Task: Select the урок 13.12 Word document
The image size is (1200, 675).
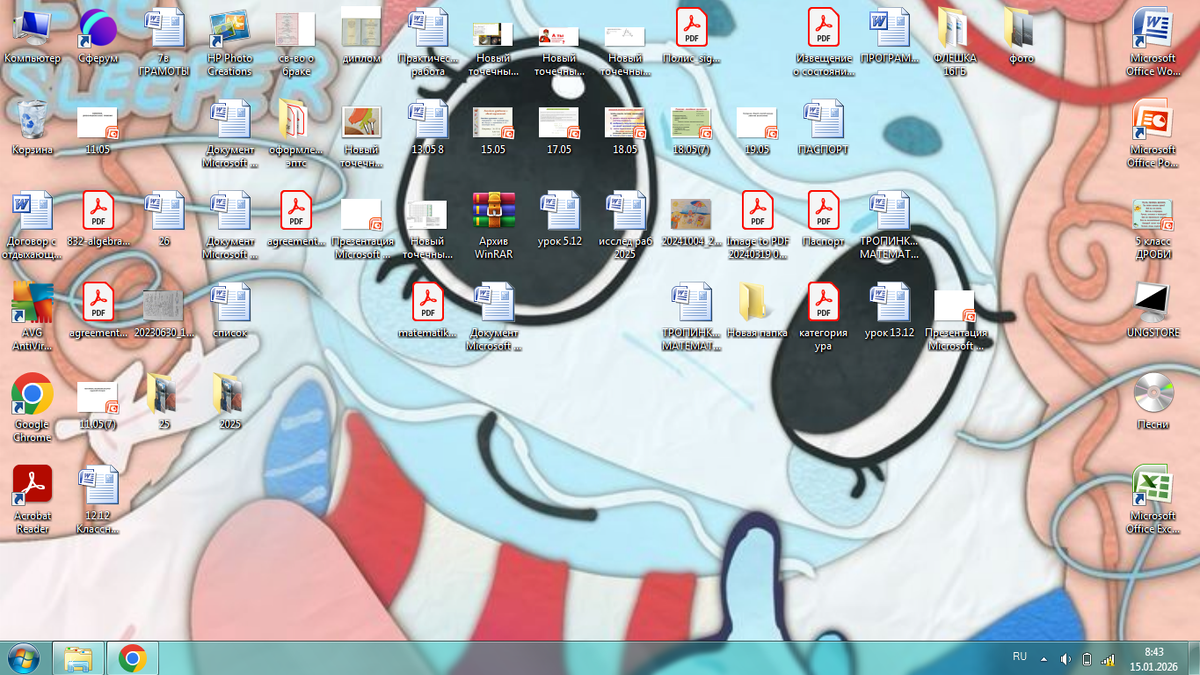Action: 889,310
